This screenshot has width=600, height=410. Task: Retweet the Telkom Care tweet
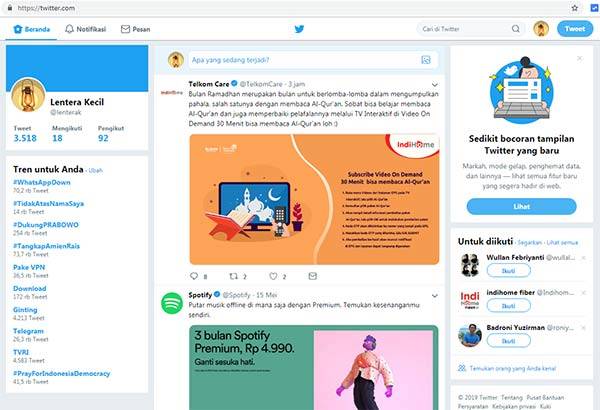(x=233, y=276)
